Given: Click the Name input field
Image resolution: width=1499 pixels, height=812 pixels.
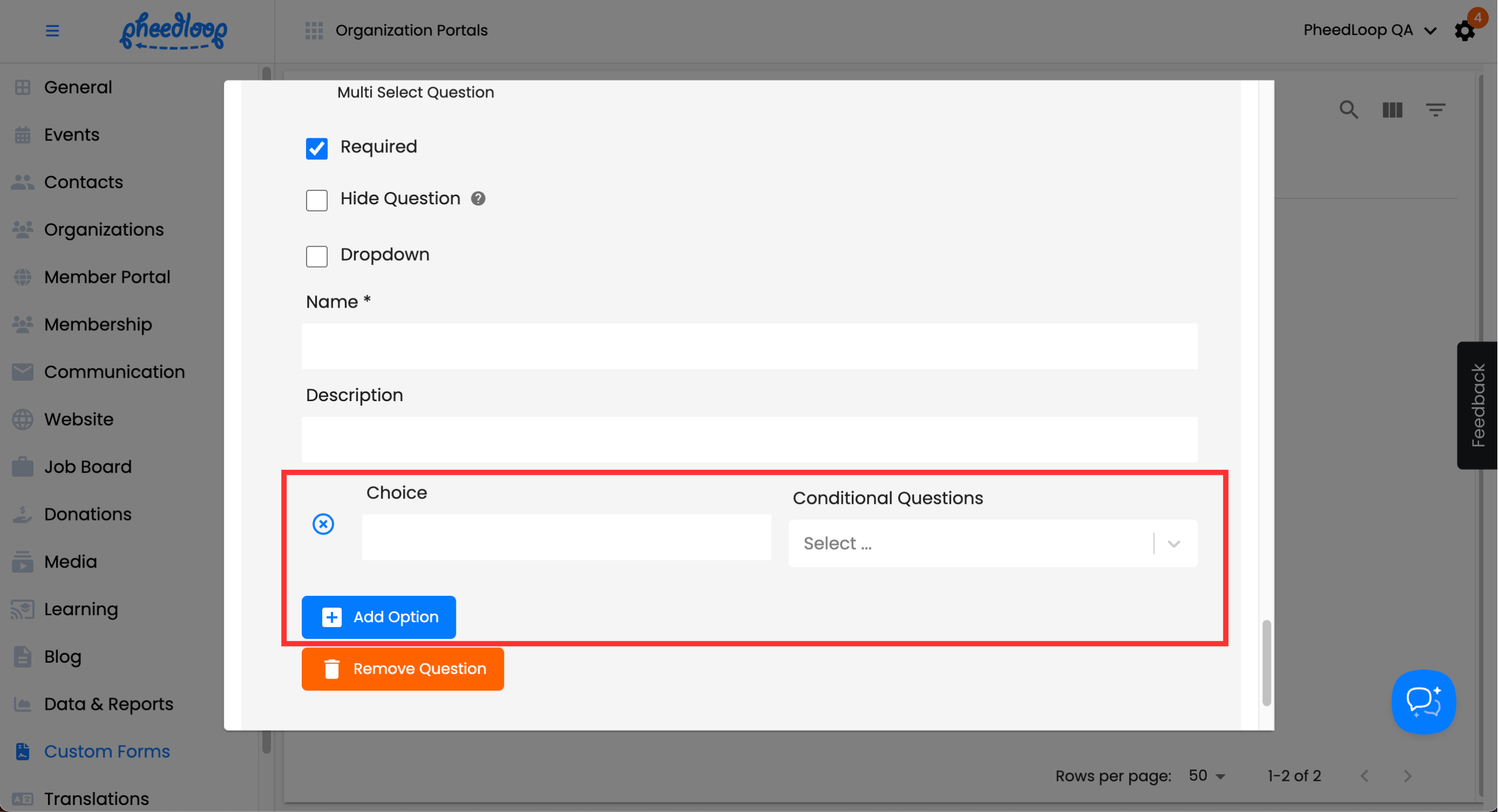Looking at the screenshot, I should coord(749,347).
